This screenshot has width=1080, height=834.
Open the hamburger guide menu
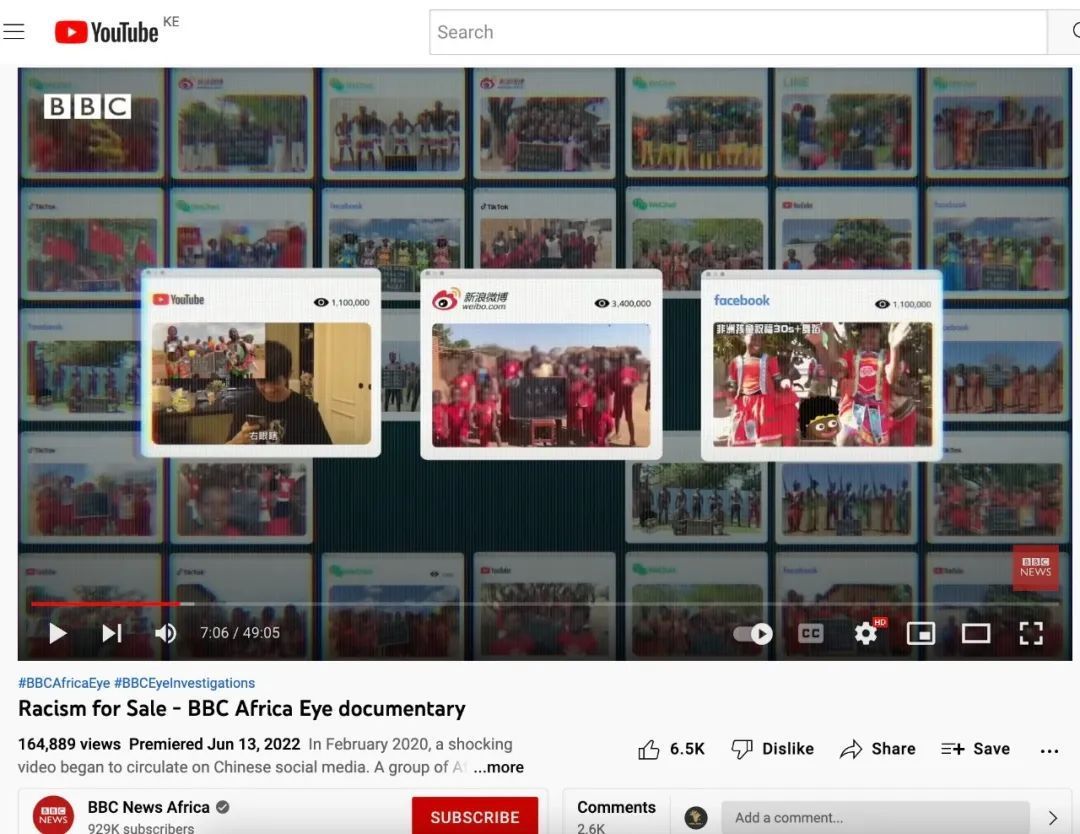(x=14, y=32)
